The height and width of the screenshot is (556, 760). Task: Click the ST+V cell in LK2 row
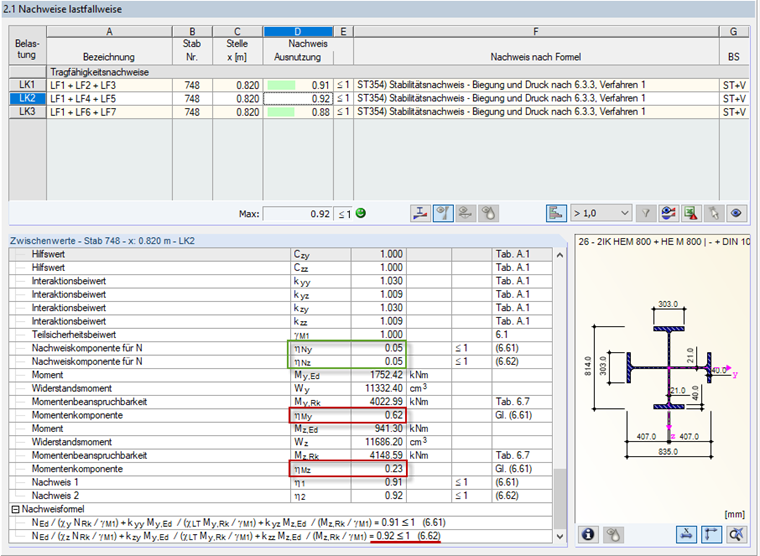734,99
